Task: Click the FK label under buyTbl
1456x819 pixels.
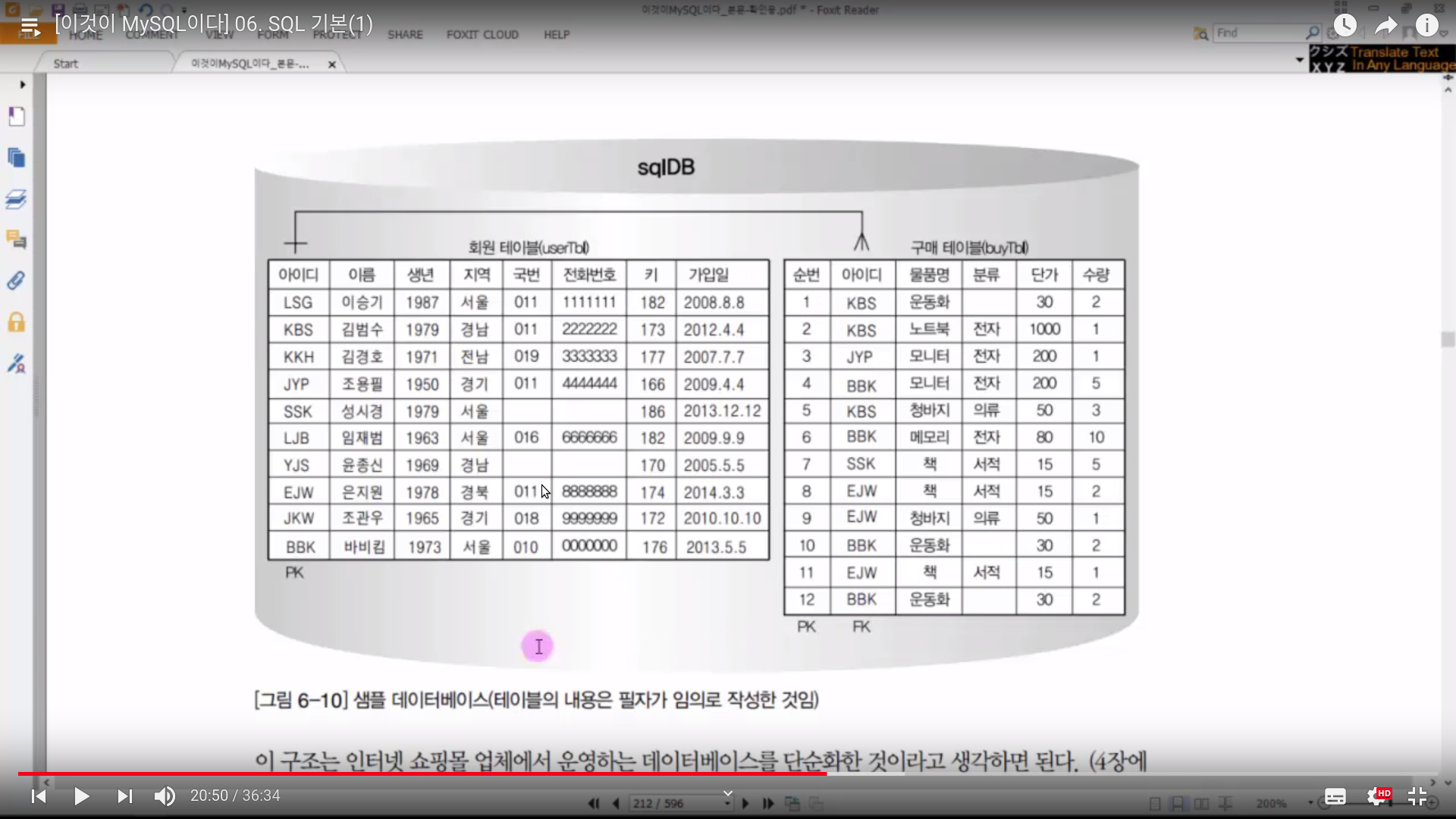Action: (861, 627)
